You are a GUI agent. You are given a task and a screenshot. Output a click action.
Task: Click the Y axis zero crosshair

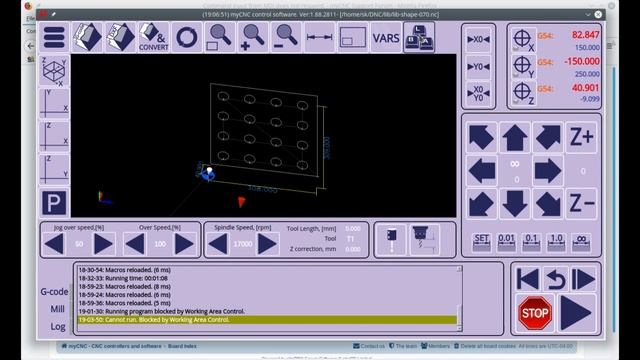tap(523, 66)
